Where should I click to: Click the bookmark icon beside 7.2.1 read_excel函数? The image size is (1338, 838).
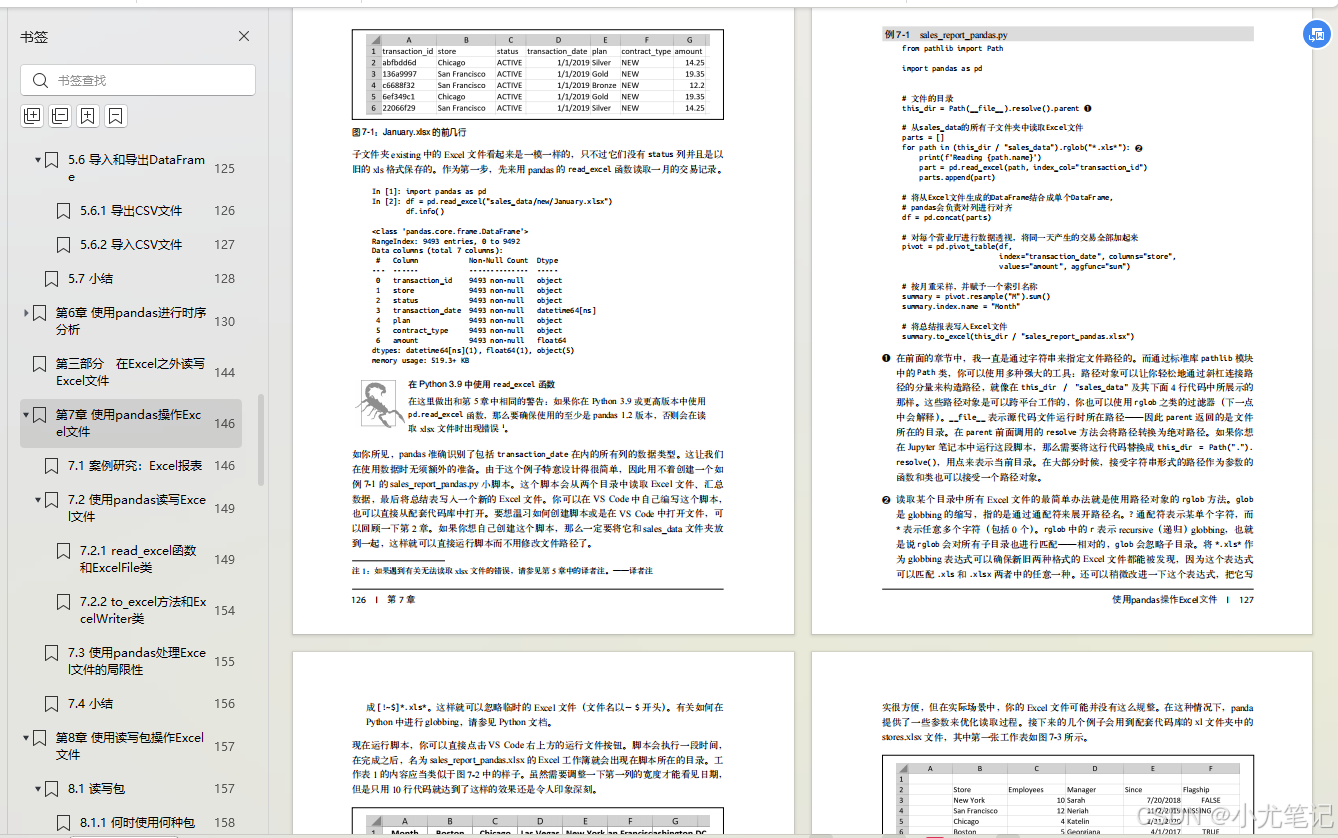point(63,551)
